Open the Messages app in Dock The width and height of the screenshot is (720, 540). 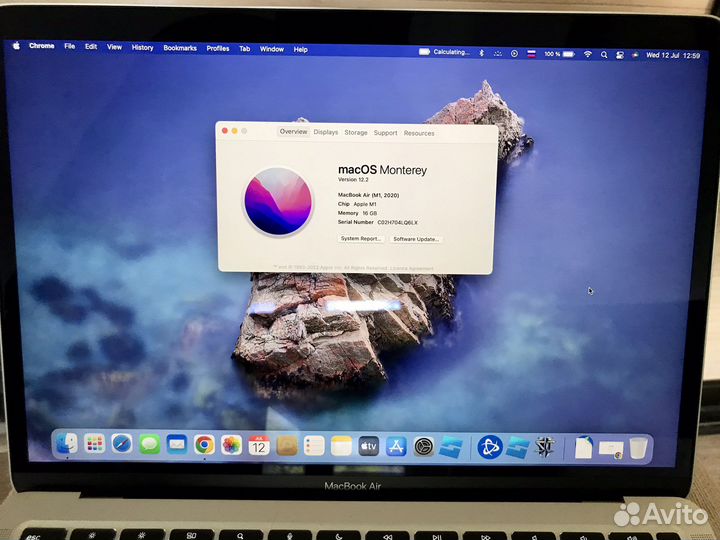pos(149,444)
